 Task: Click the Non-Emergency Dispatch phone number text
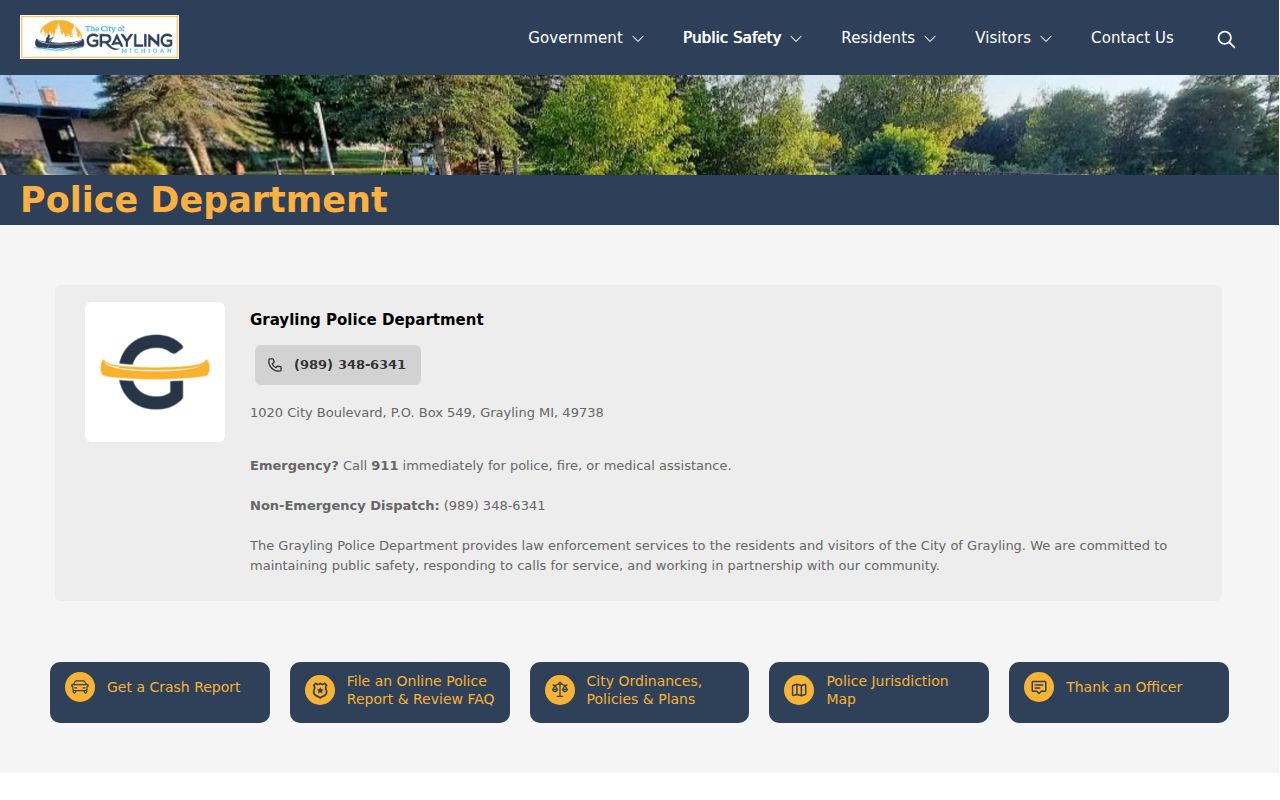click(x=495, y=506)
